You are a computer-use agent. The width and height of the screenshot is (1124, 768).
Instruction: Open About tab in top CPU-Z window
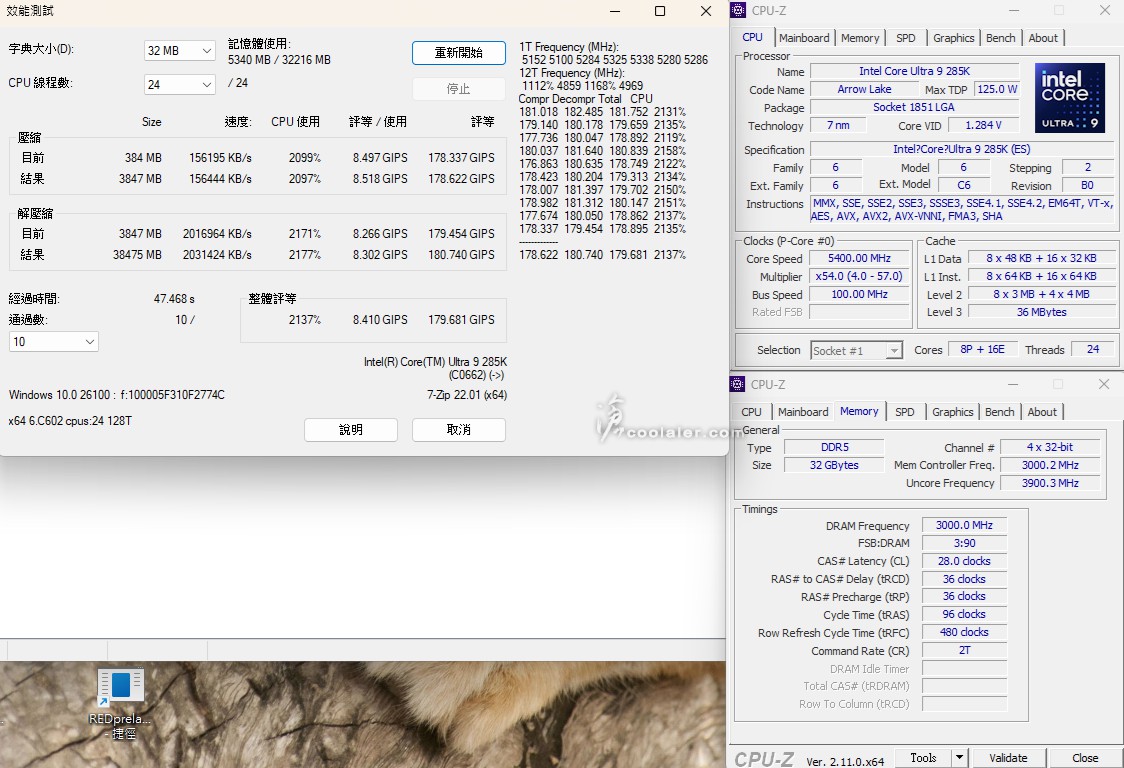tap(1043, 38)
